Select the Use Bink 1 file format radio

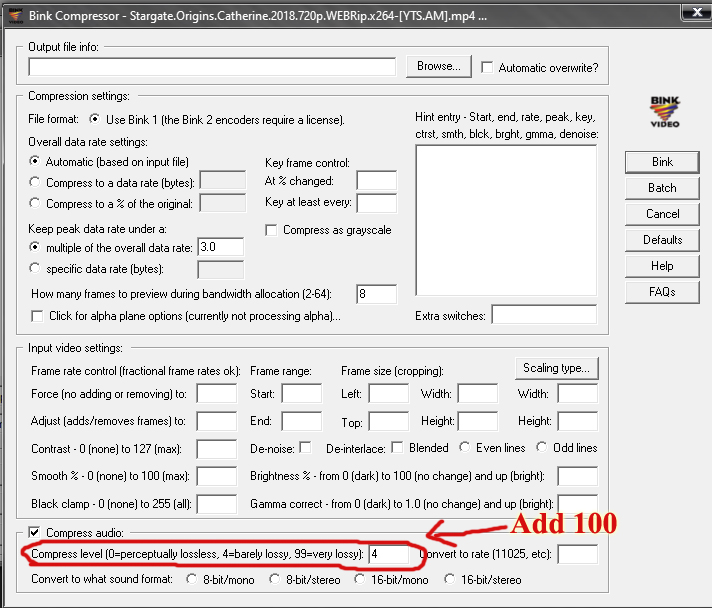[x=94, y=119]
